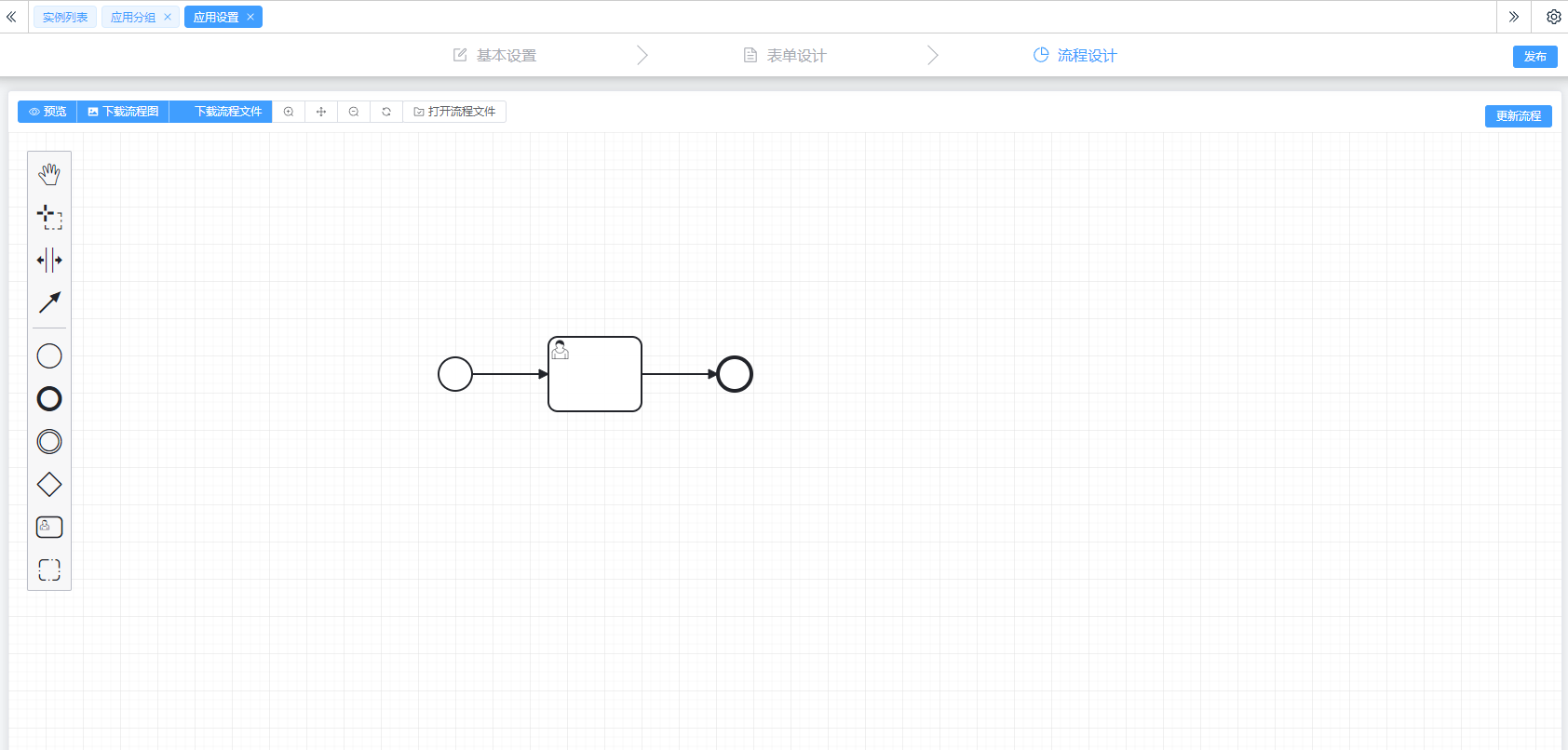The width and height of the screenshot is (1568, 750).
Task: Click the 下载流程文件 button
Action: click(222, 112)
